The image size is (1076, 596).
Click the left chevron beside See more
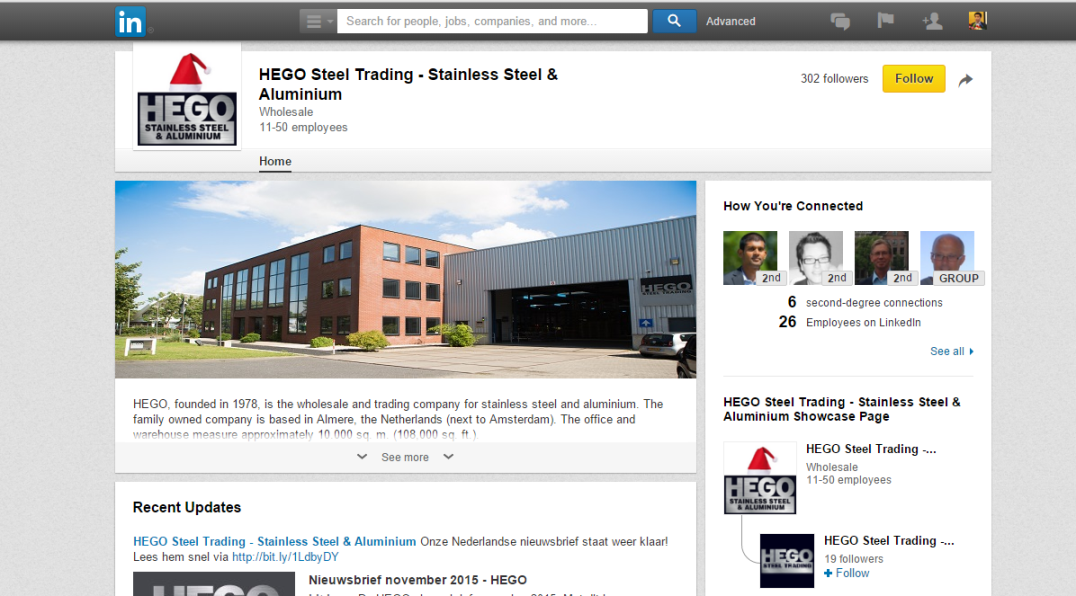[x=362, y=457]
